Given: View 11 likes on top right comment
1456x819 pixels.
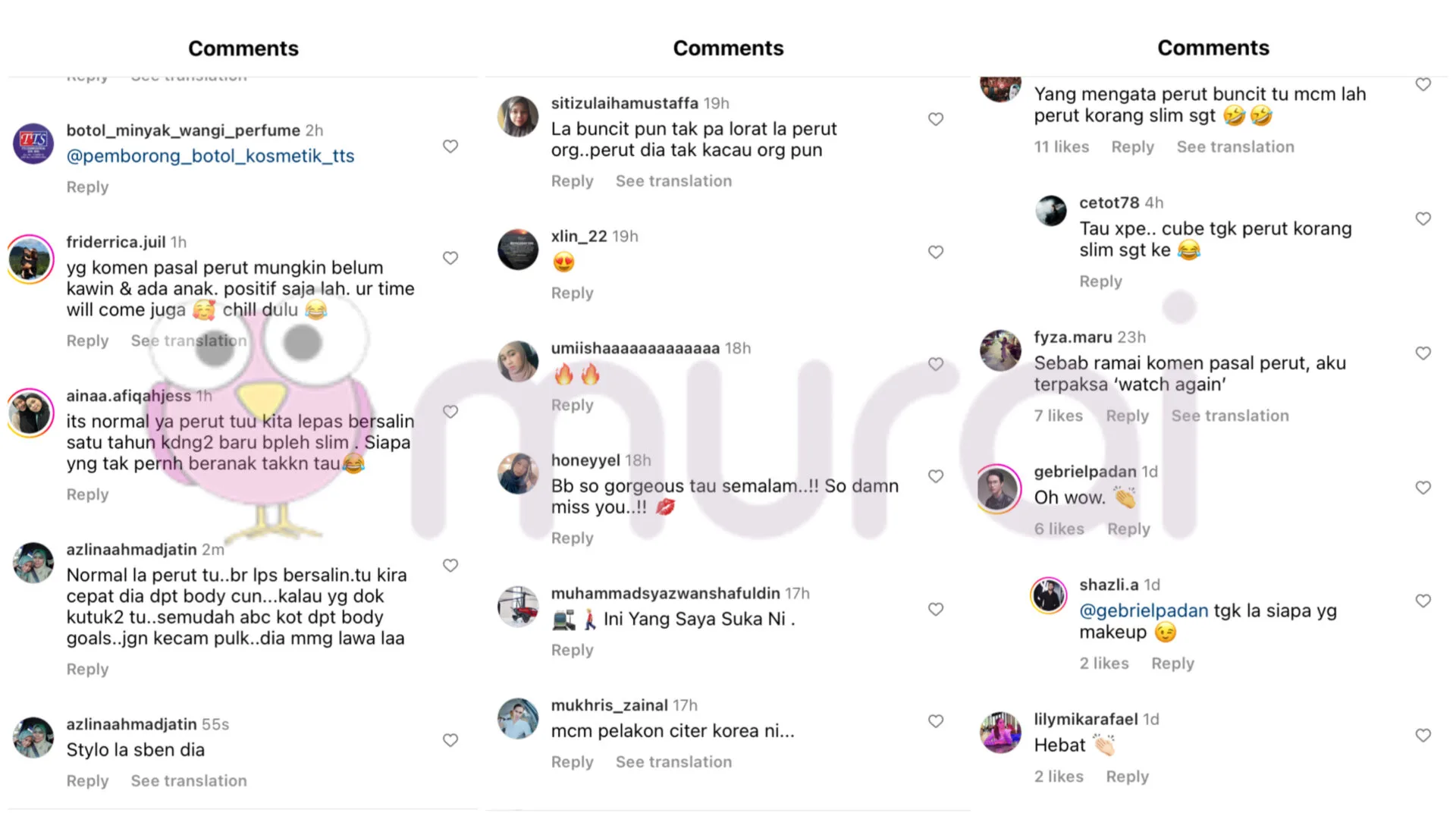Looking at the screenshot, I should 1061,147.
